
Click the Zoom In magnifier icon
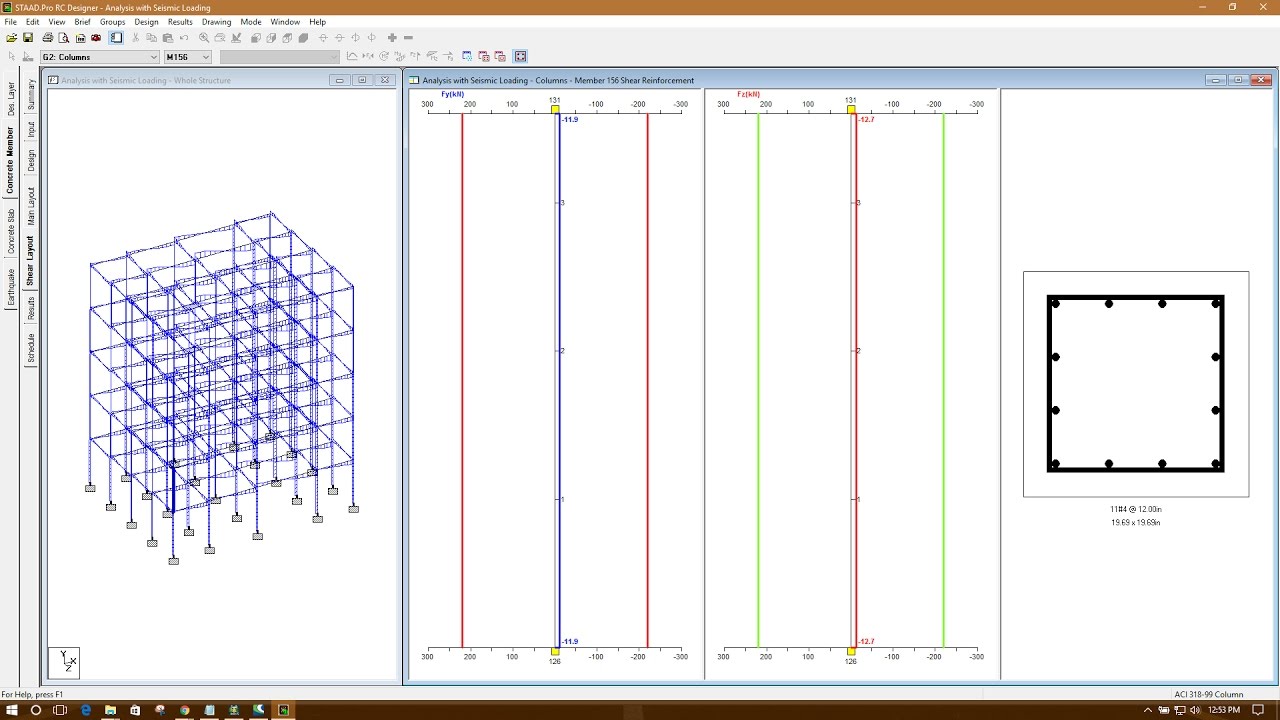pyautogui.click(x=201, y=37)
